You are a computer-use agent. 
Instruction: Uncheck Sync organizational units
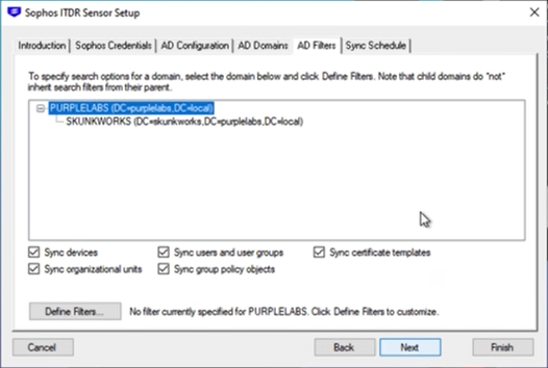tap(34, 269)
